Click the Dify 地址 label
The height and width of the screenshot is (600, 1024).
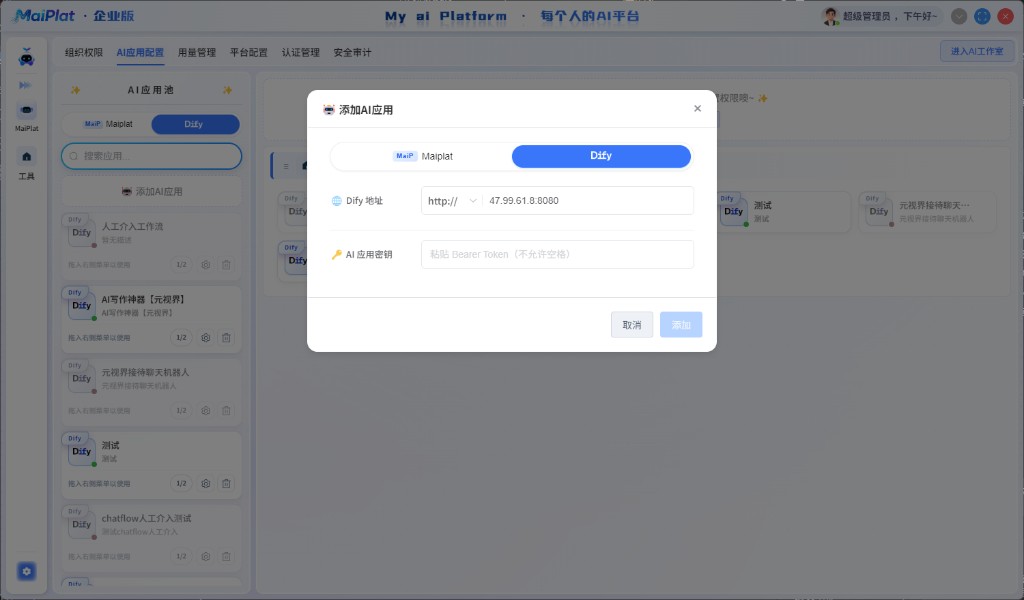pyautogui.click(x=364, y=200)
